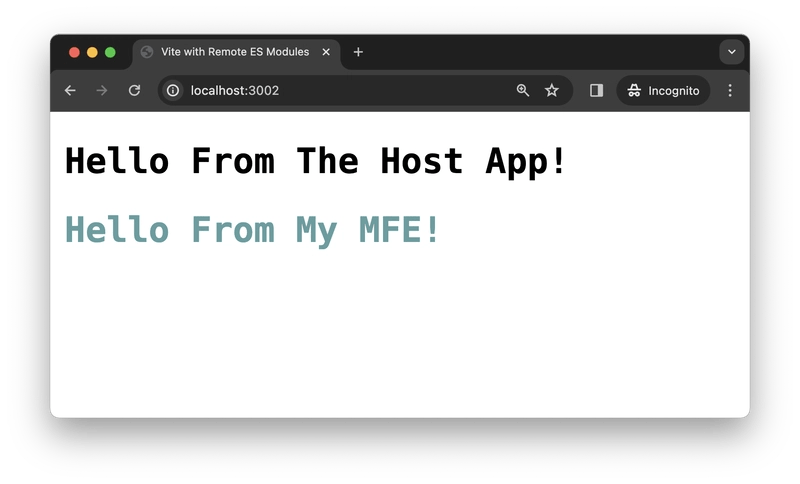
Task: Select the Vite with Remote ES Modules tab
Action: [237, 53]
